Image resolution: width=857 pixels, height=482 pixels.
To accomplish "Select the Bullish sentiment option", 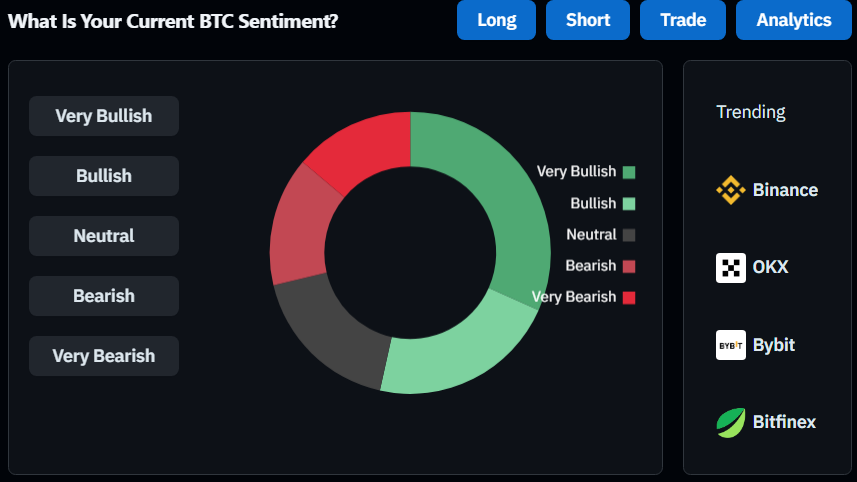I will click(x=104, y=176).
